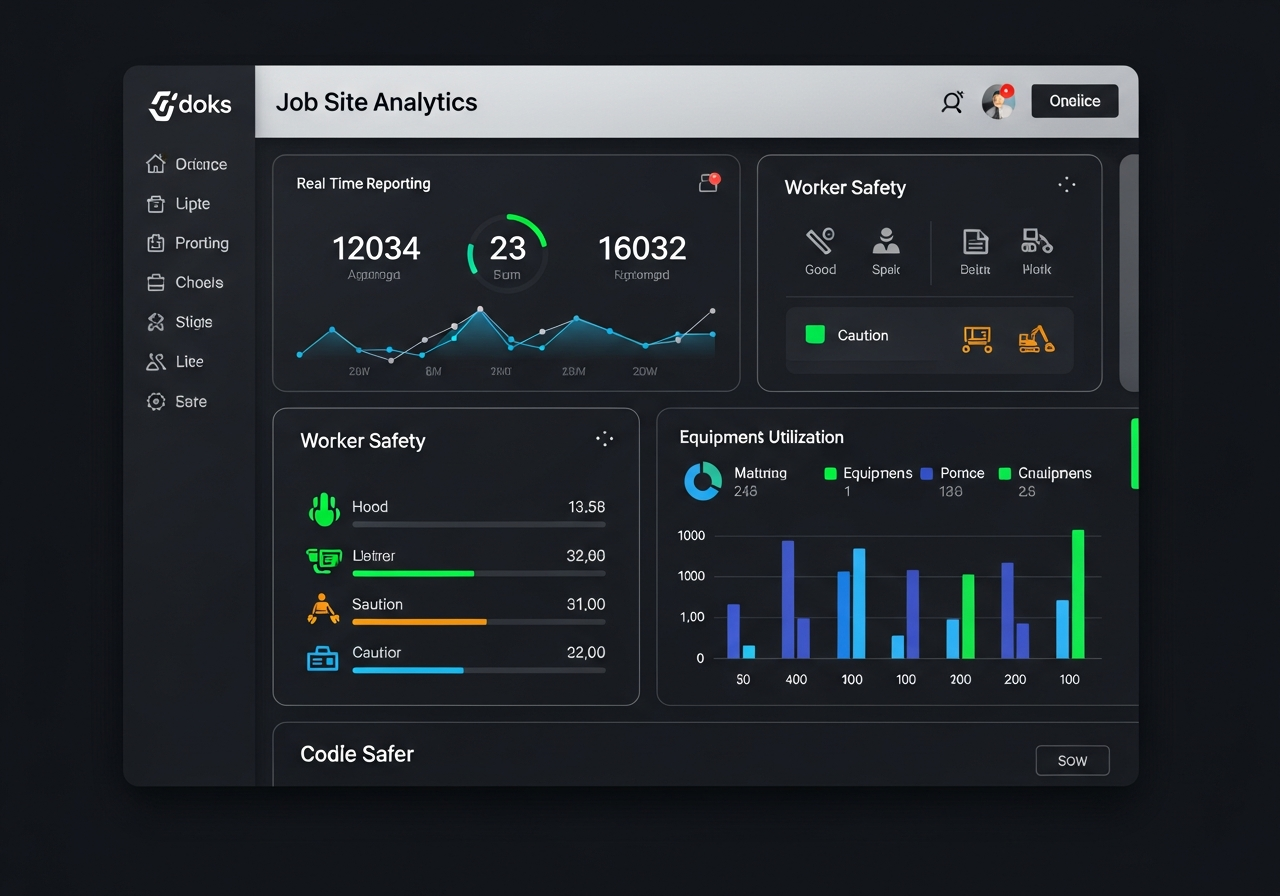Open the profile avatar in the header

point(998,101)
